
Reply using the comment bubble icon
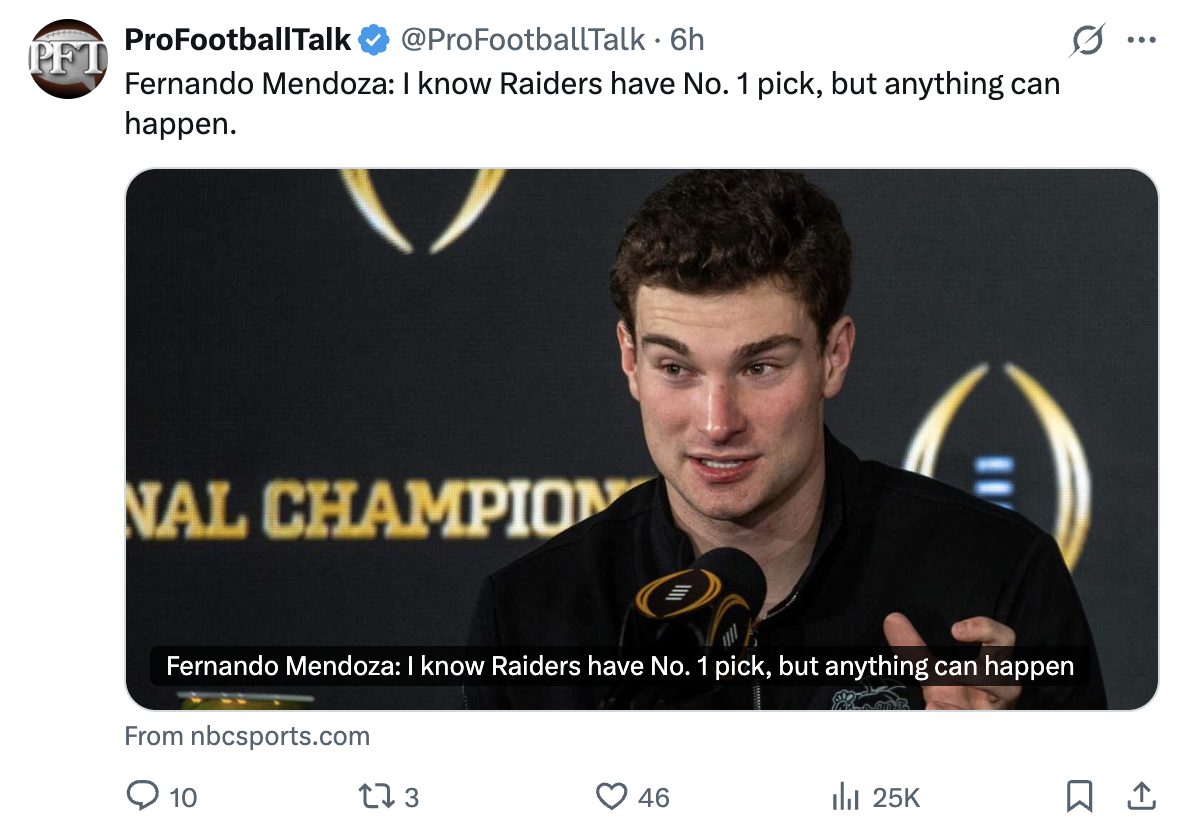click(x=142, y=796)
